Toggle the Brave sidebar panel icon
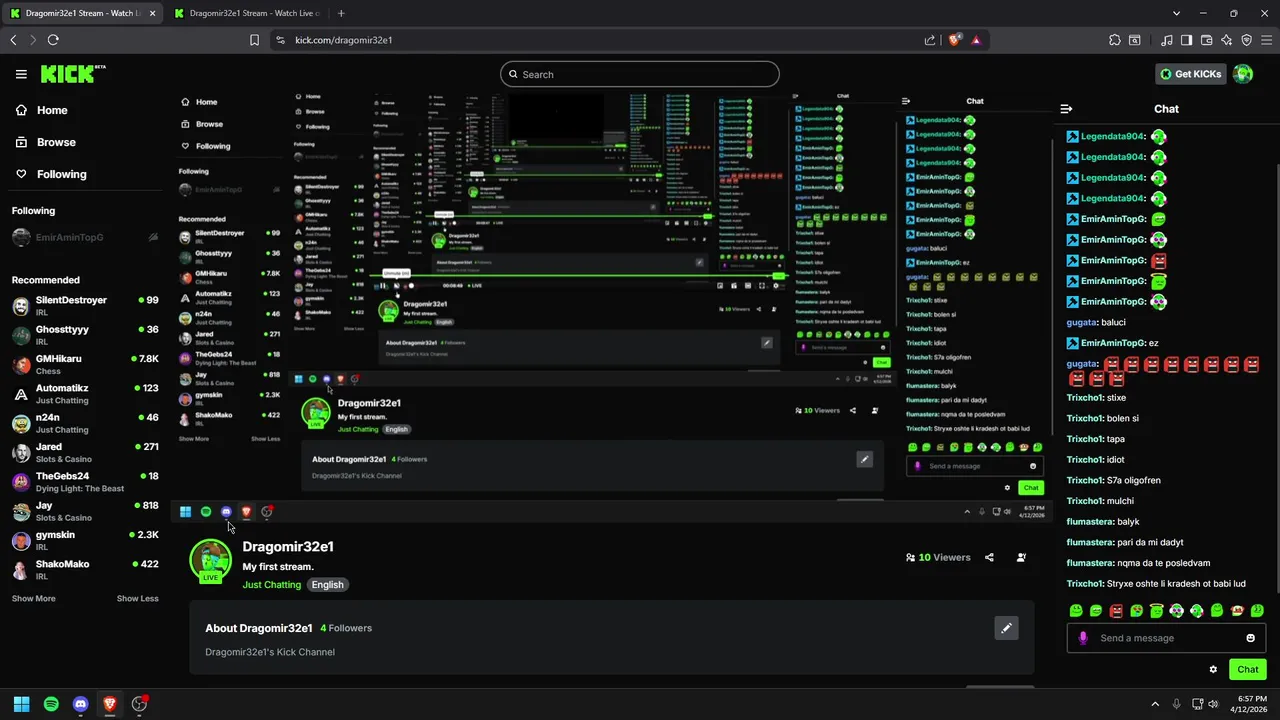The image size is (1280, 720). coord(1186,40)
